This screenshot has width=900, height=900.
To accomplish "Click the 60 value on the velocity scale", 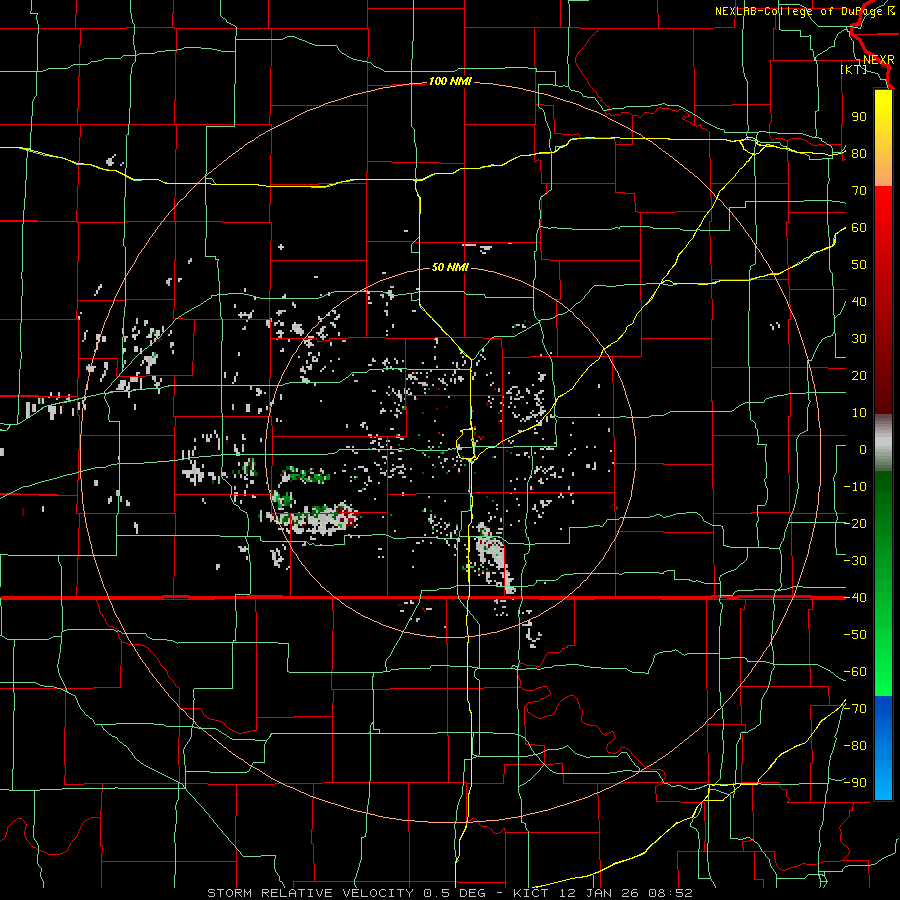I will [x=859, y=228].
